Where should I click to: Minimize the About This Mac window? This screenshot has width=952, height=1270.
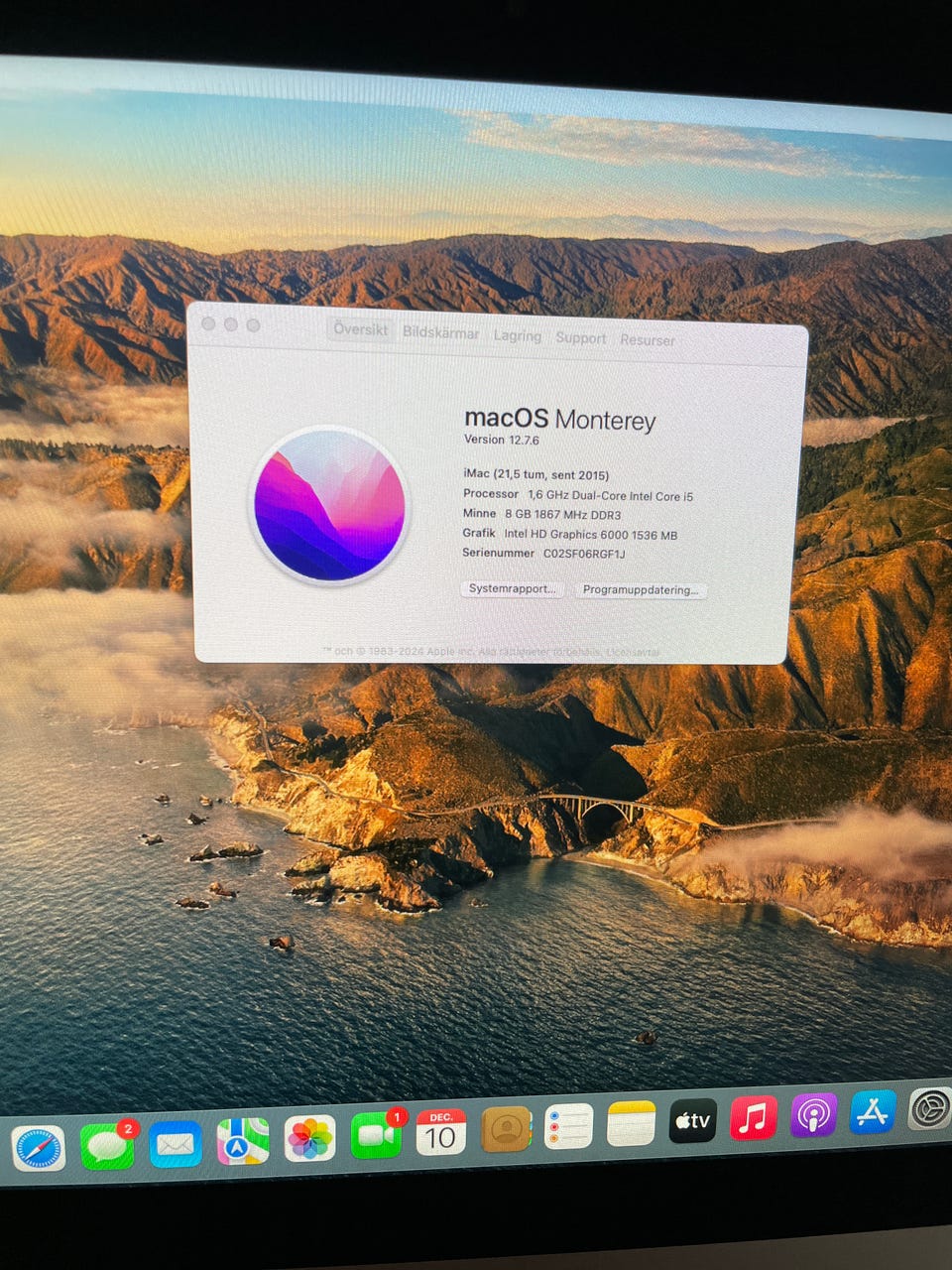pyautogui.click(x=230, y=323)
